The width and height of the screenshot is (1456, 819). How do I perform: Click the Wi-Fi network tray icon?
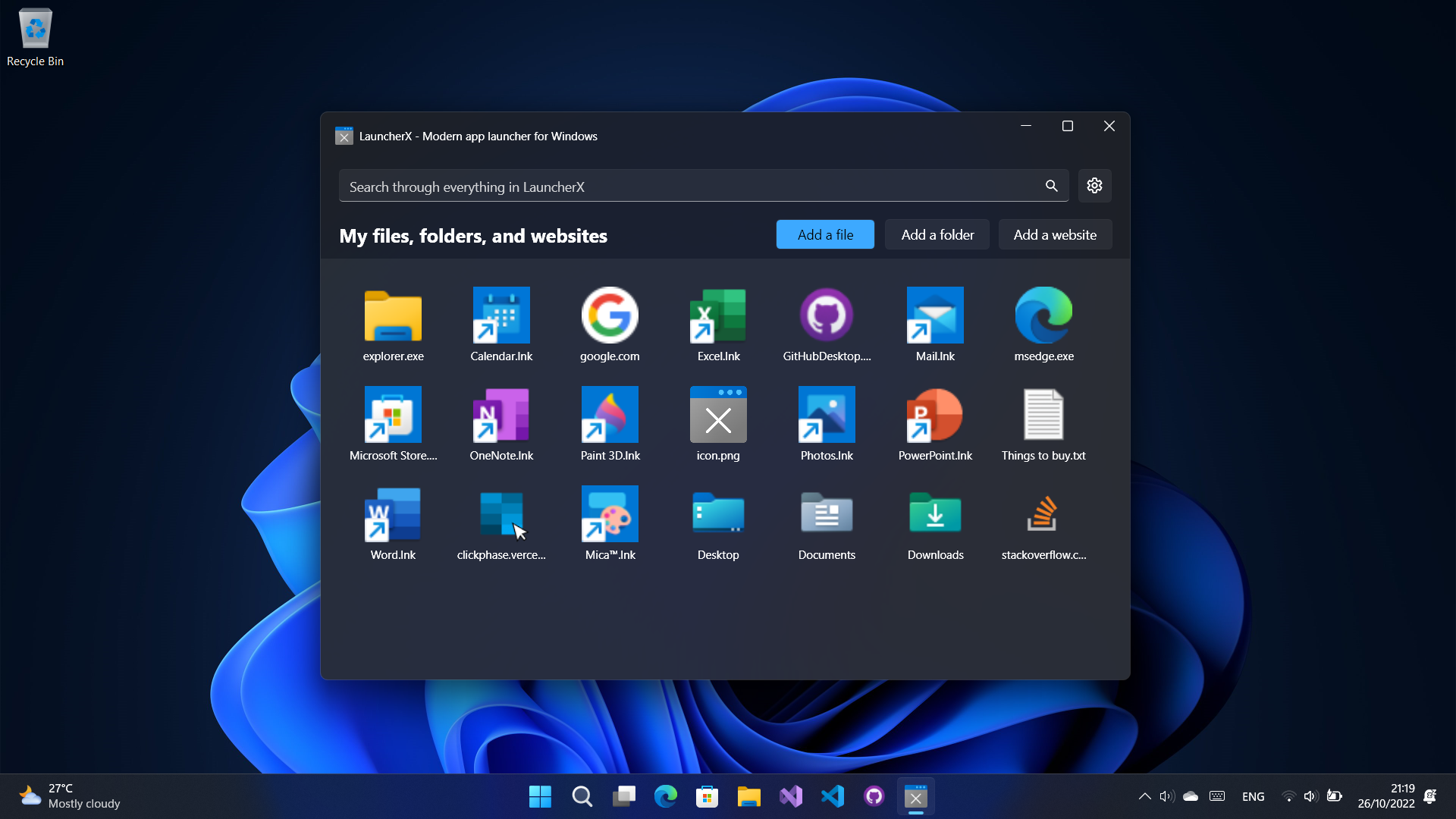coord(1288,796)
